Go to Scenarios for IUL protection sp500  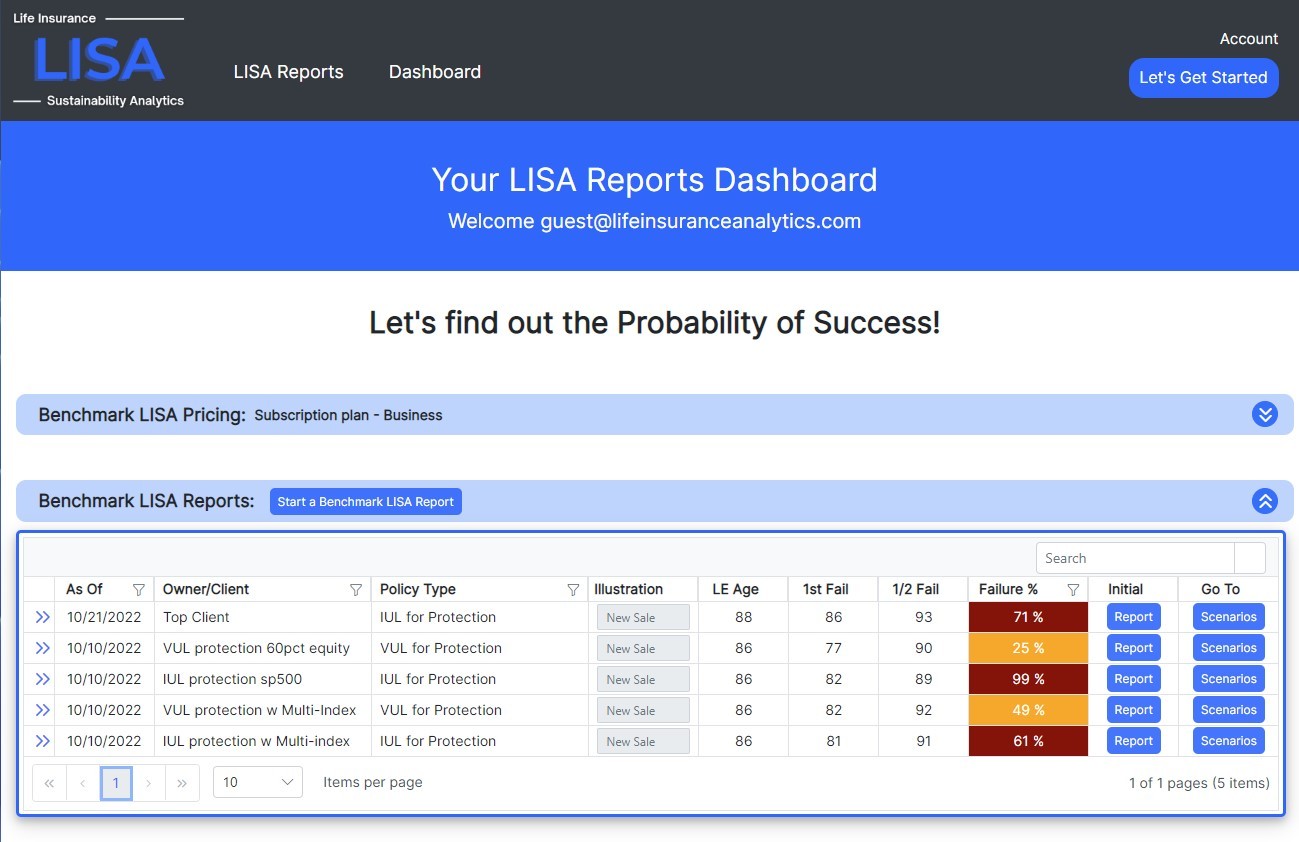tap(1229, 679)
